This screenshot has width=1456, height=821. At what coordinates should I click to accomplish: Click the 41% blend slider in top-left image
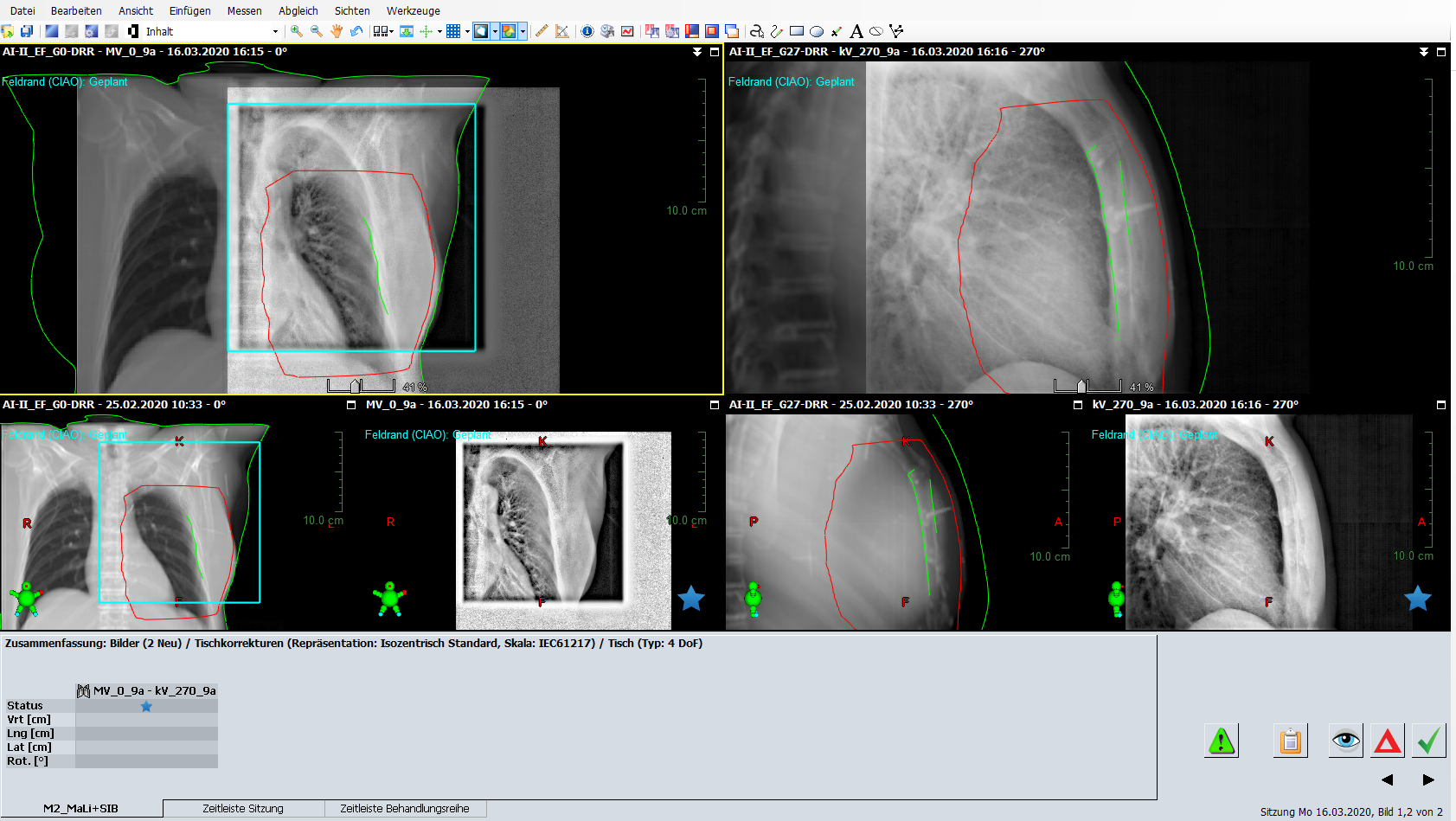tap(356, 386)
